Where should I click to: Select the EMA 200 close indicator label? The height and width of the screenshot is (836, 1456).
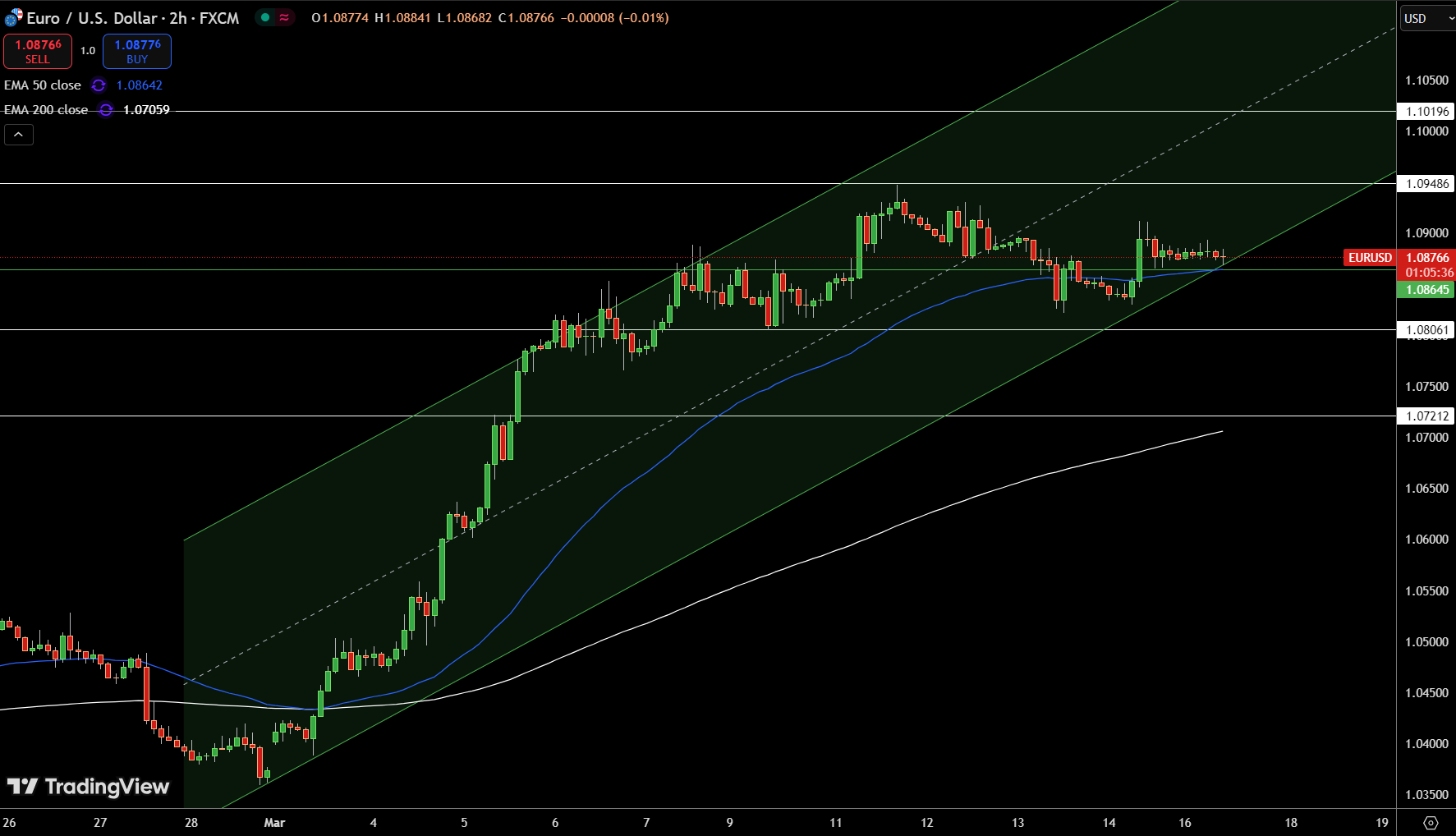46,110
